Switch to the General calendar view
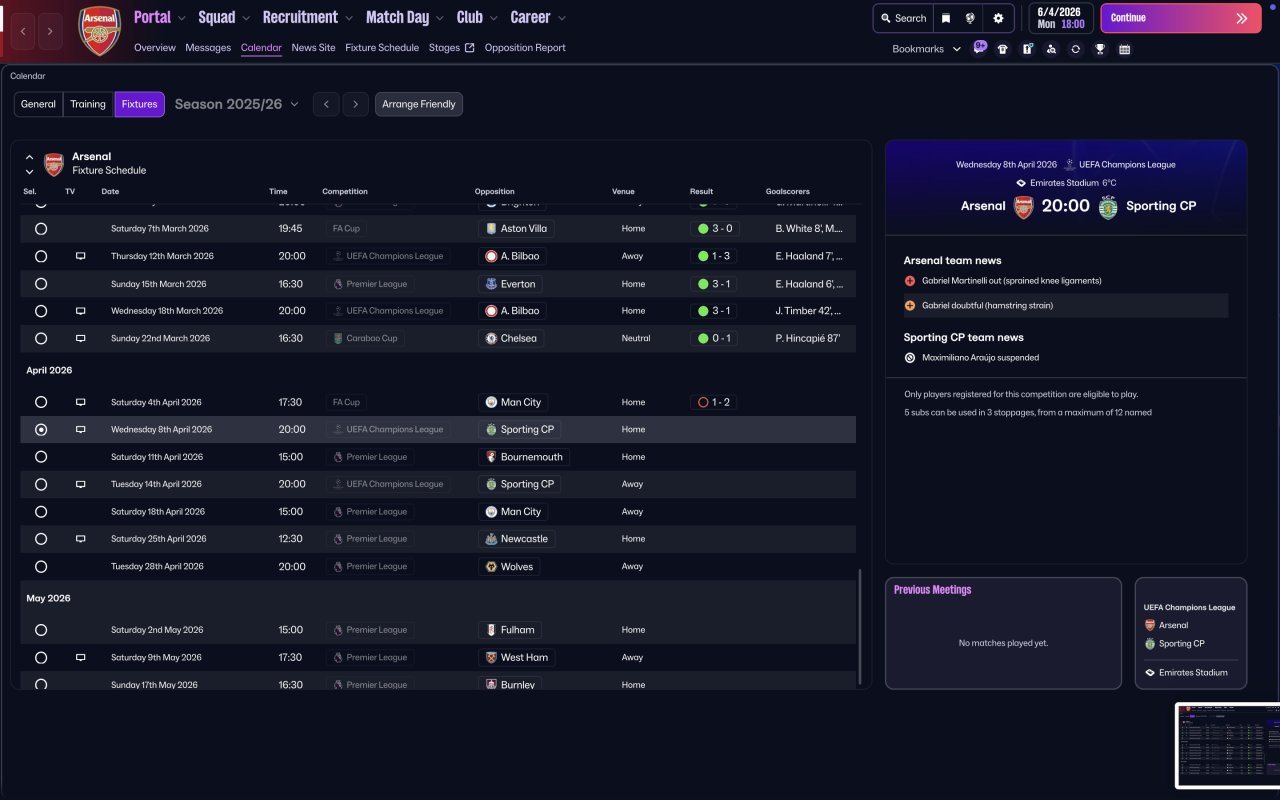This screenshot has width=1280, height=800. pos(39,104)
